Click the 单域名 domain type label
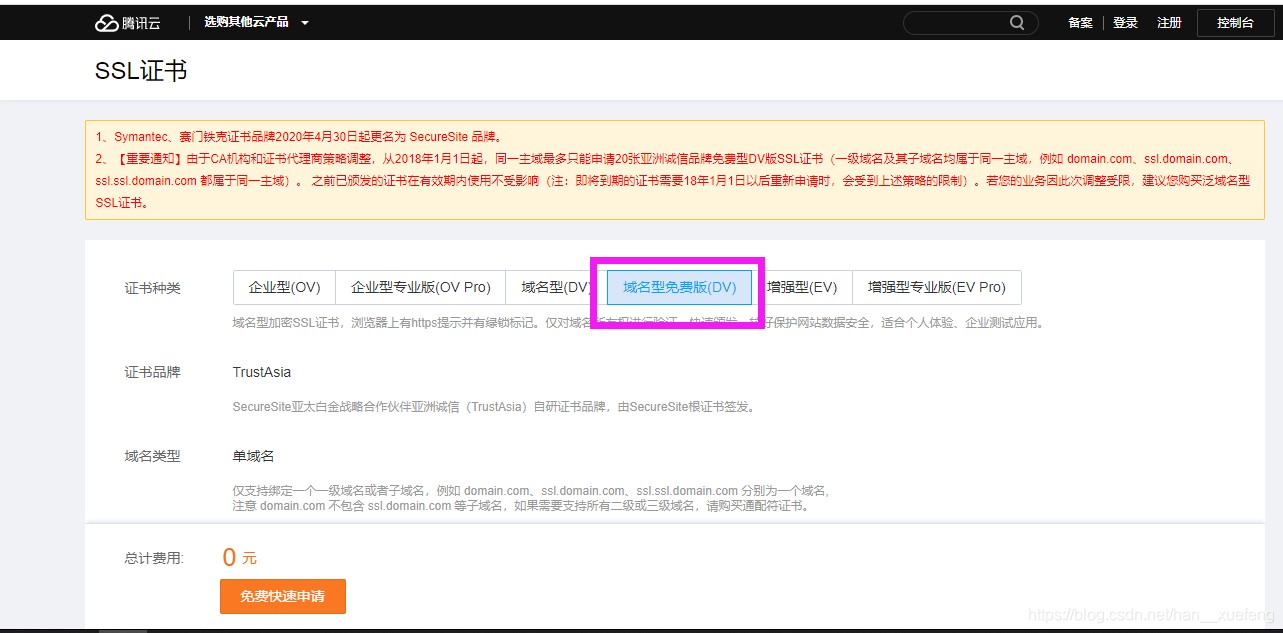This screenshot has width=1283, height=633. tap(252, 455)
